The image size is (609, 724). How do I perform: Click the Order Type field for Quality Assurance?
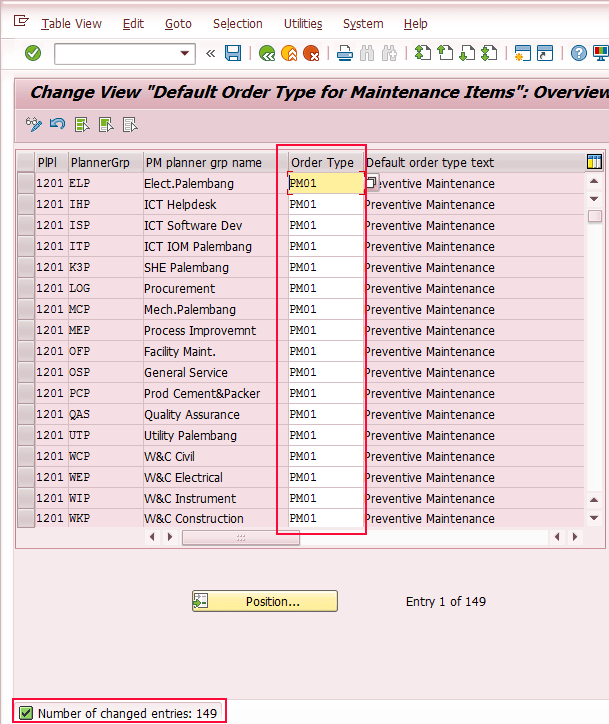pyautogui.click(x=326, y=414)
